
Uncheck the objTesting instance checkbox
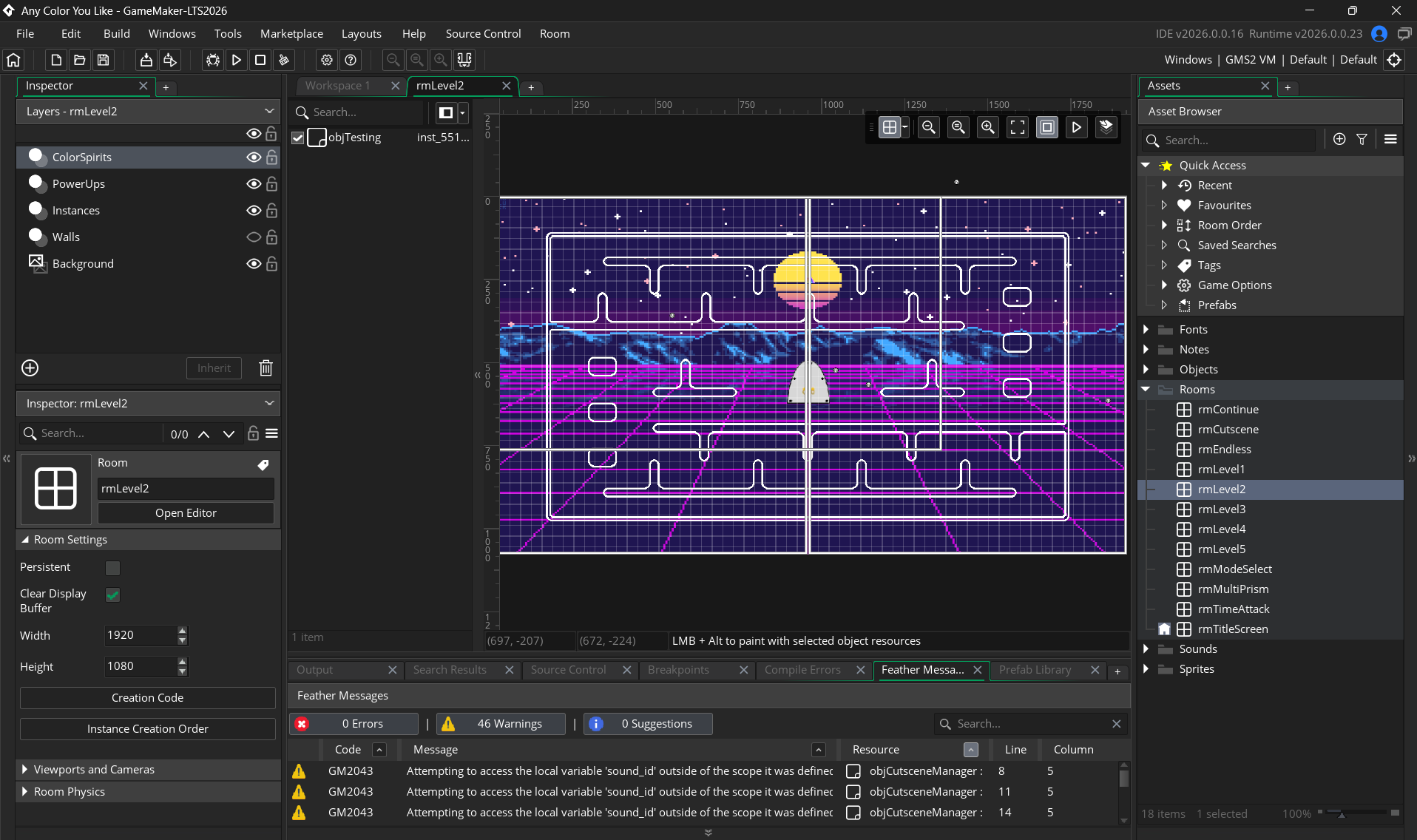(298, 138)
